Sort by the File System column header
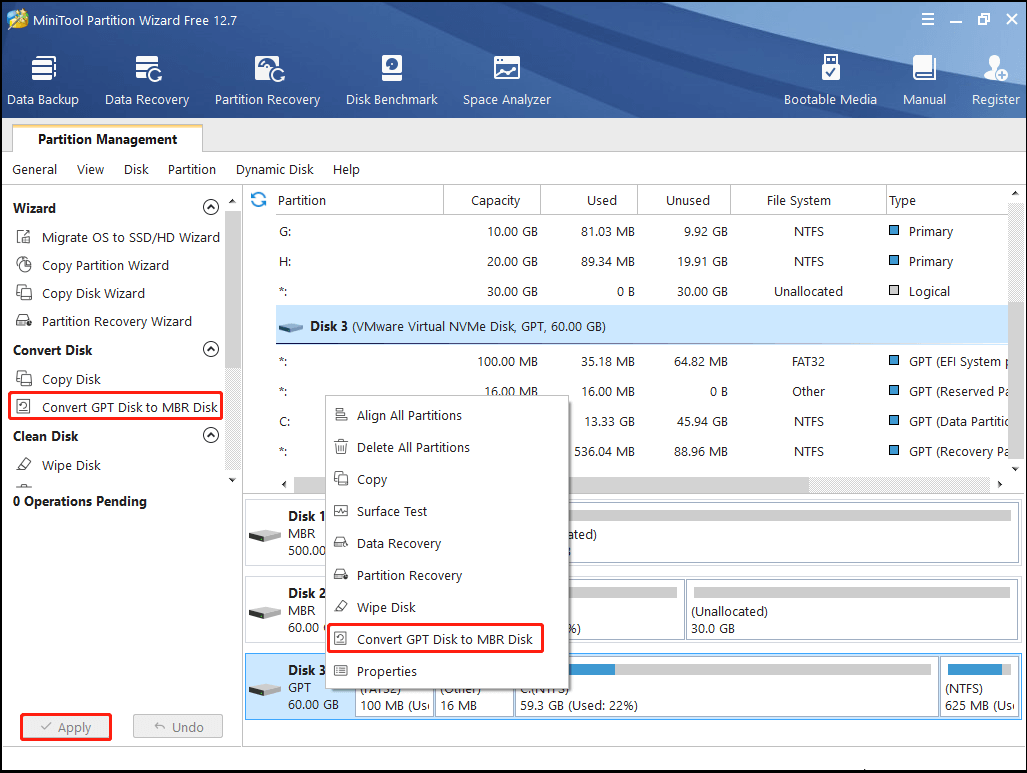 [x=808, y=200]
